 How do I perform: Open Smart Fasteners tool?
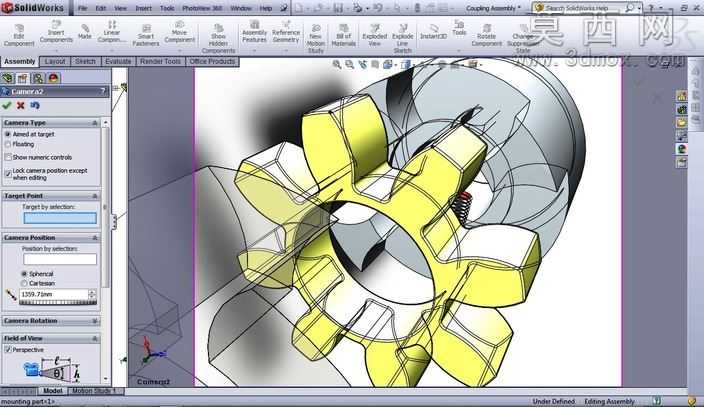coord(146,35)
